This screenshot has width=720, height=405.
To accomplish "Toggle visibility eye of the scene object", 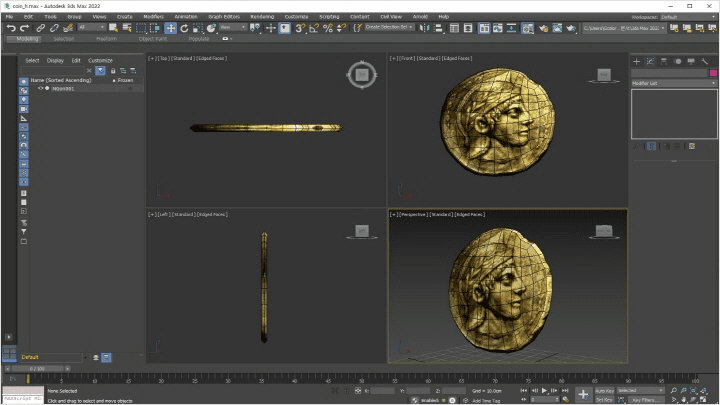I will (40, 88).
